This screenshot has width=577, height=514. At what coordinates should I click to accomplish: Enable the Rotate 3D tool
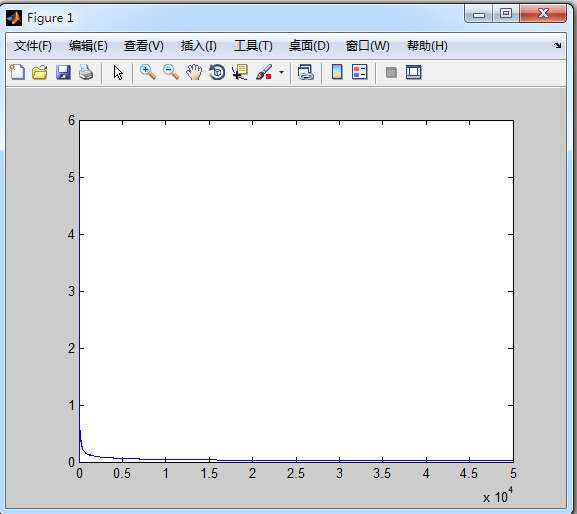tap(217, 72)
